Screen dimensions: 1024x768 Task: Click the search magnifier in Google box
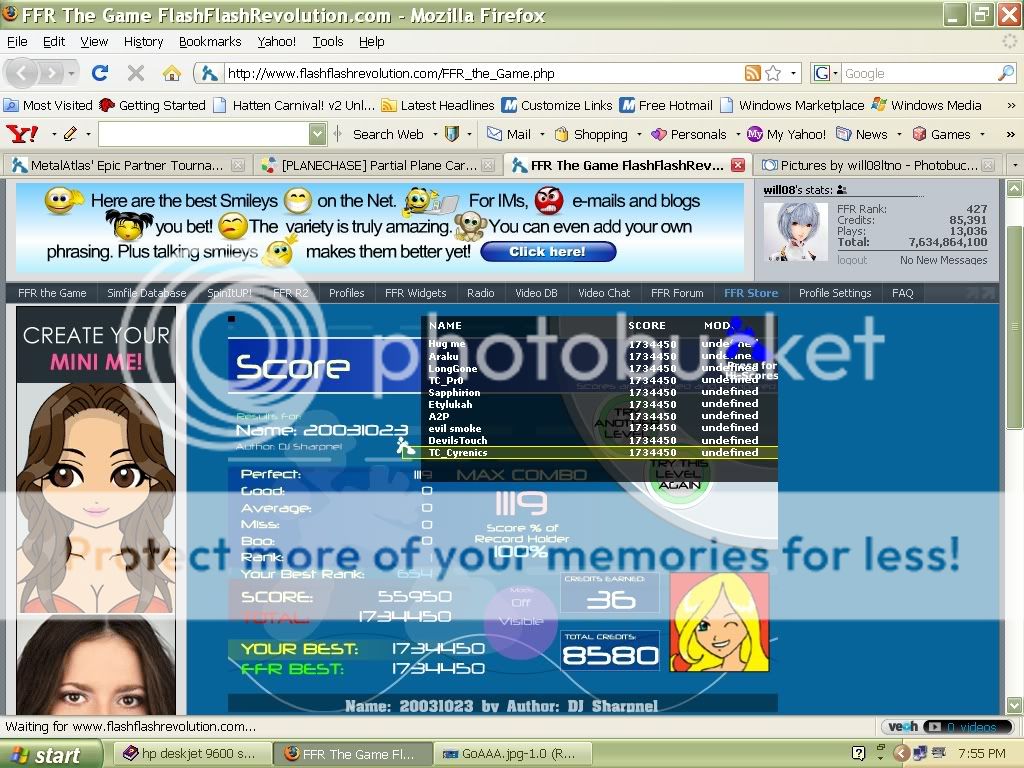coord(1005,73)
